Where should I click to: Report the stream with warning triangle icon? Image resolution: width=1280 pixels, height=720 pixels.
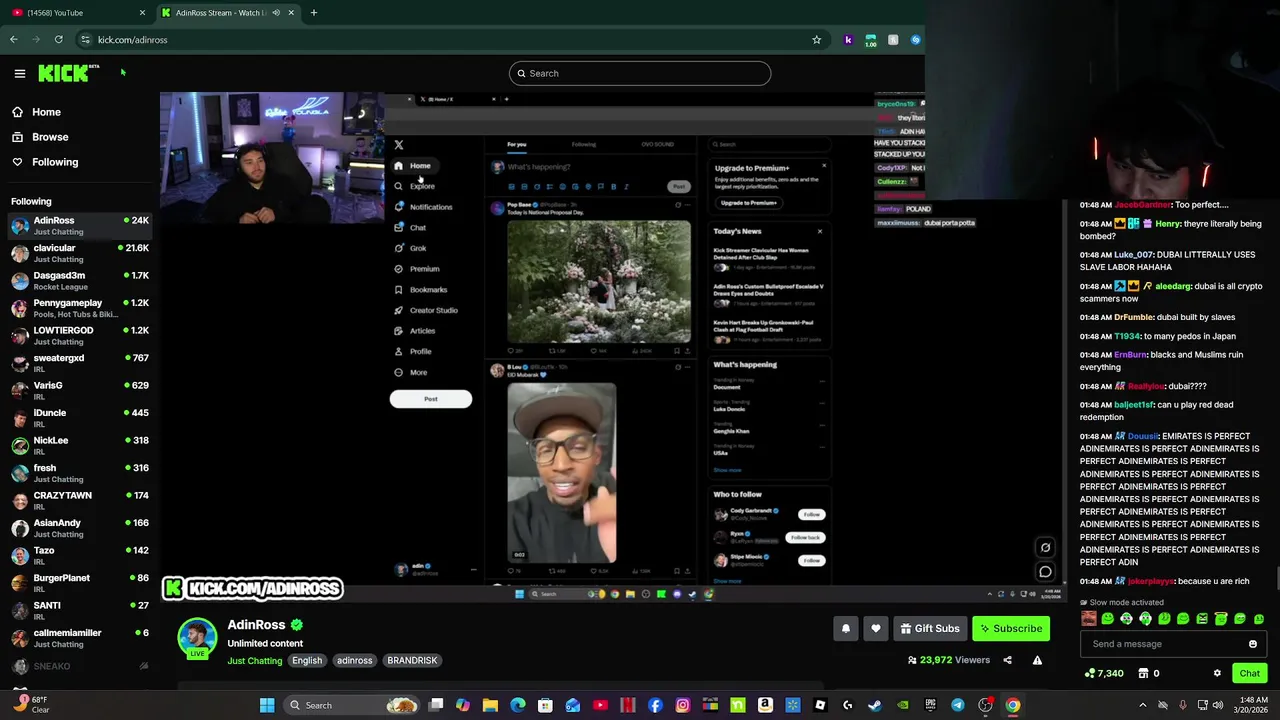1037,660
